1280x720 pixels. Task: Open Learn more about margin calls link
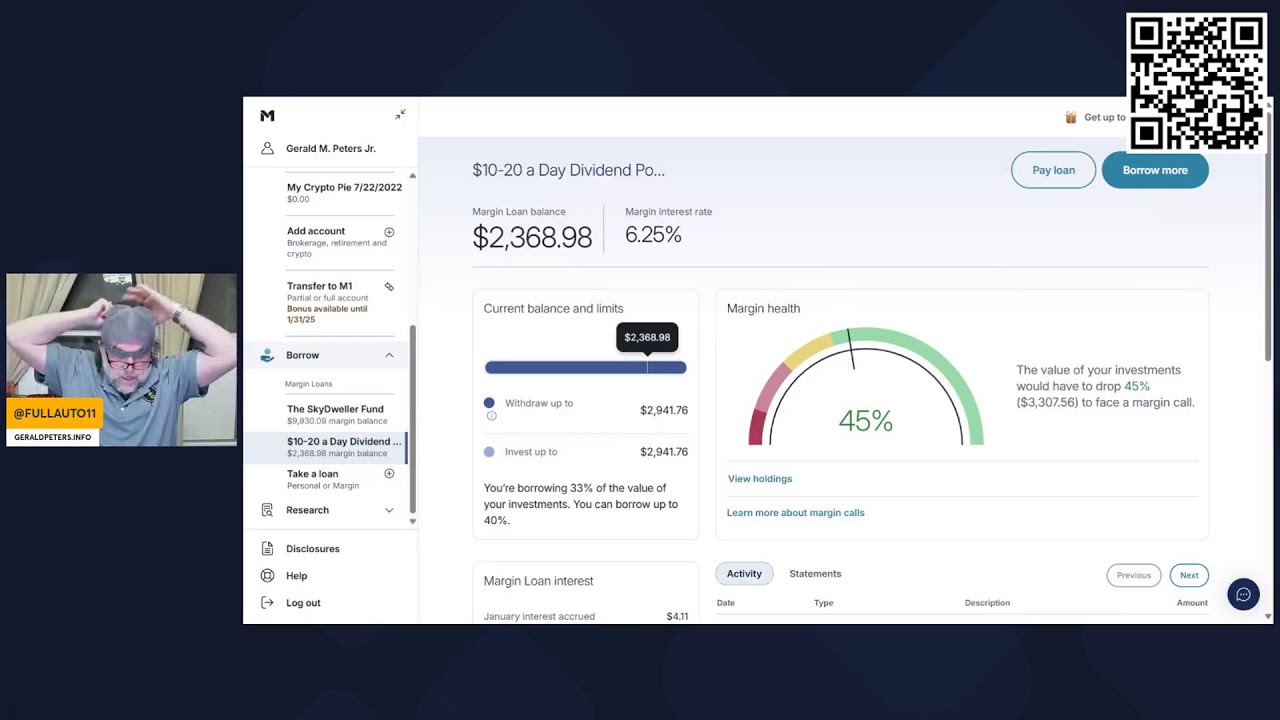(796, 513)
